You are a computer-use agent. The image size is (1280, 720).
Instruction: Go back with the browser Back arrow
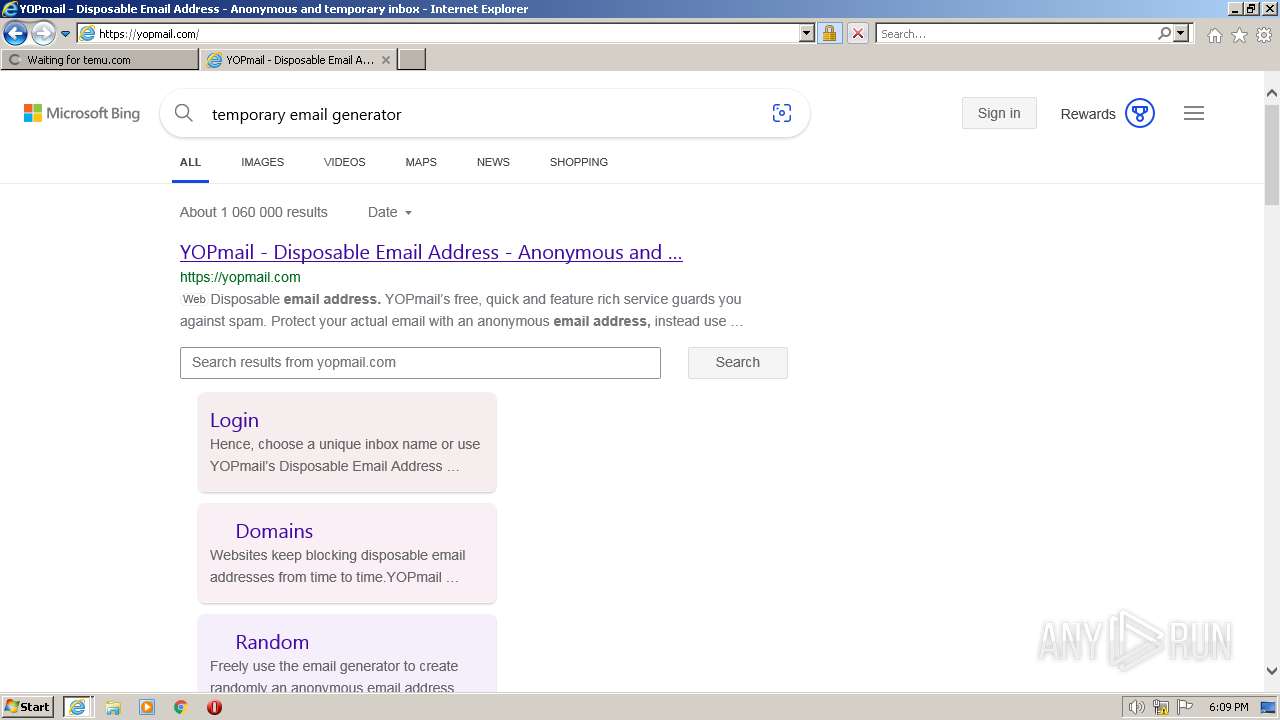15,34
